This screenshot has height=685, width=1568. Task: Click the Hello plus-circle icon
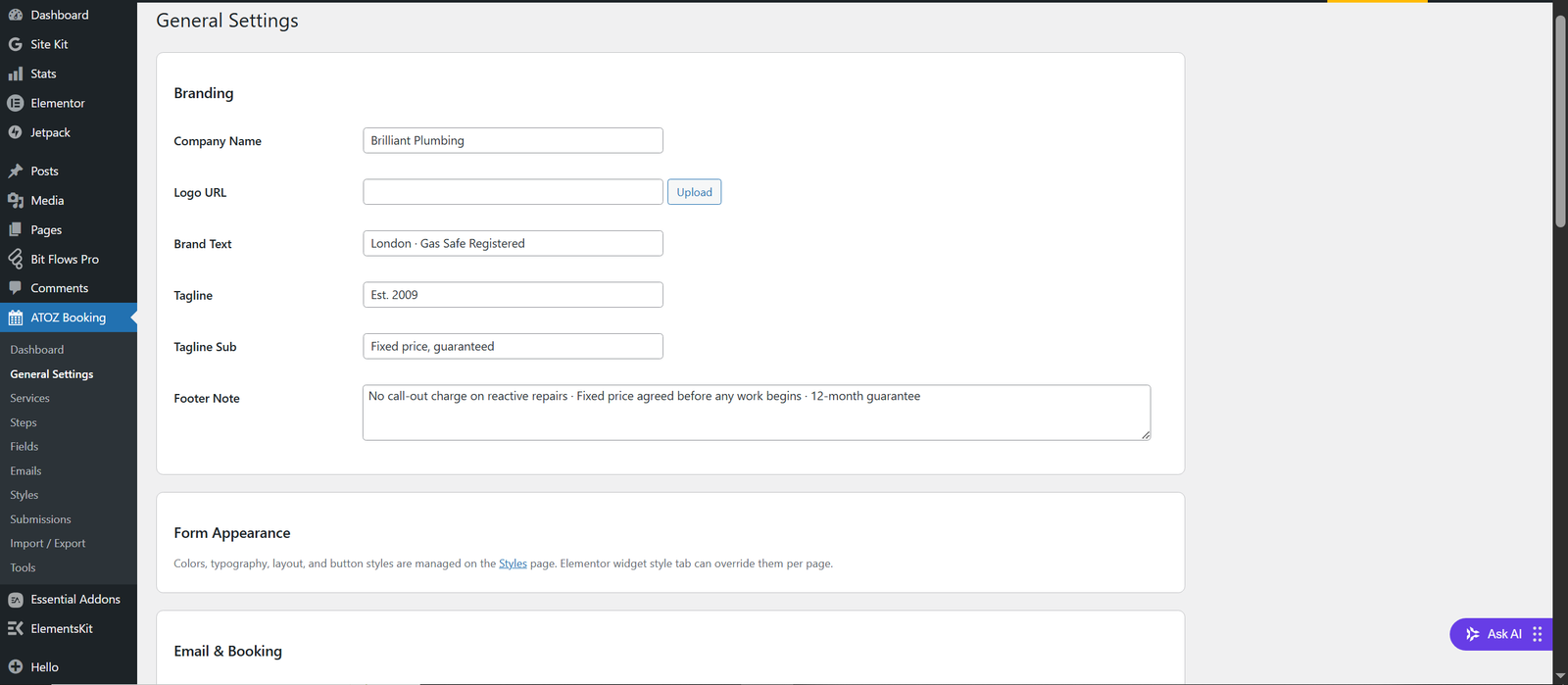[x=16, y=667]
